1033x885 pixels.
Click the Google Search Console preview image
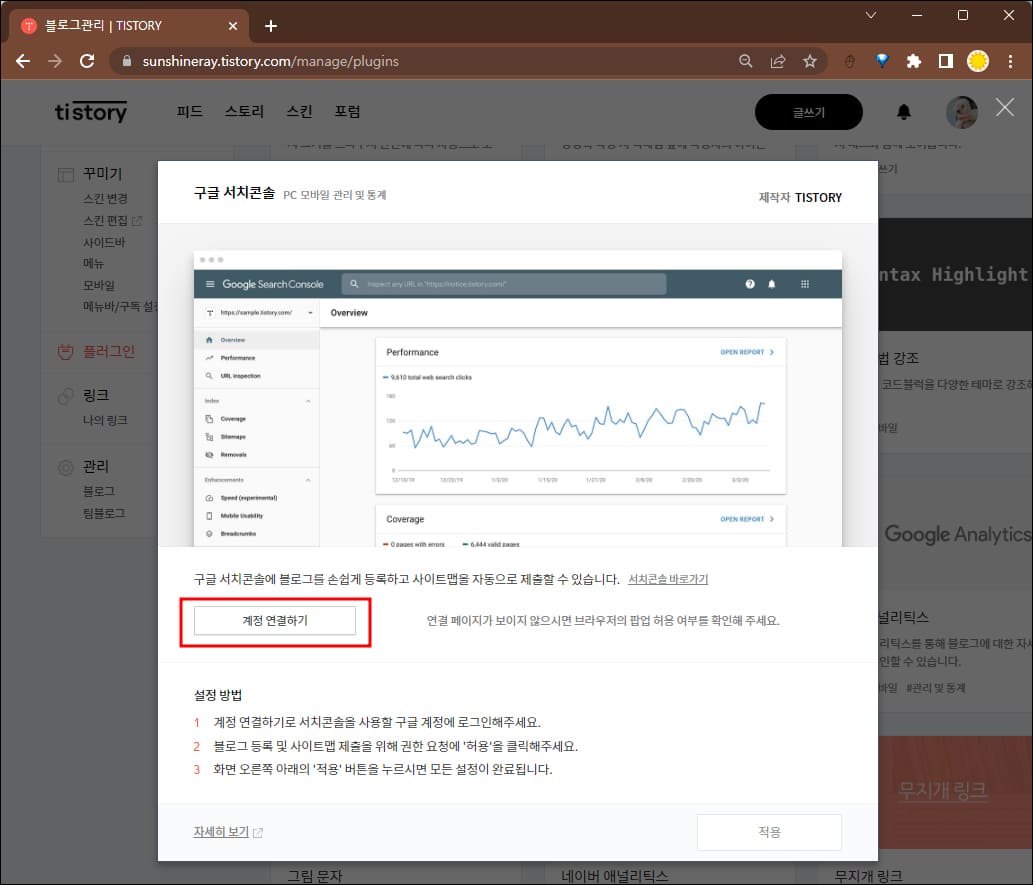pos(518,398)
